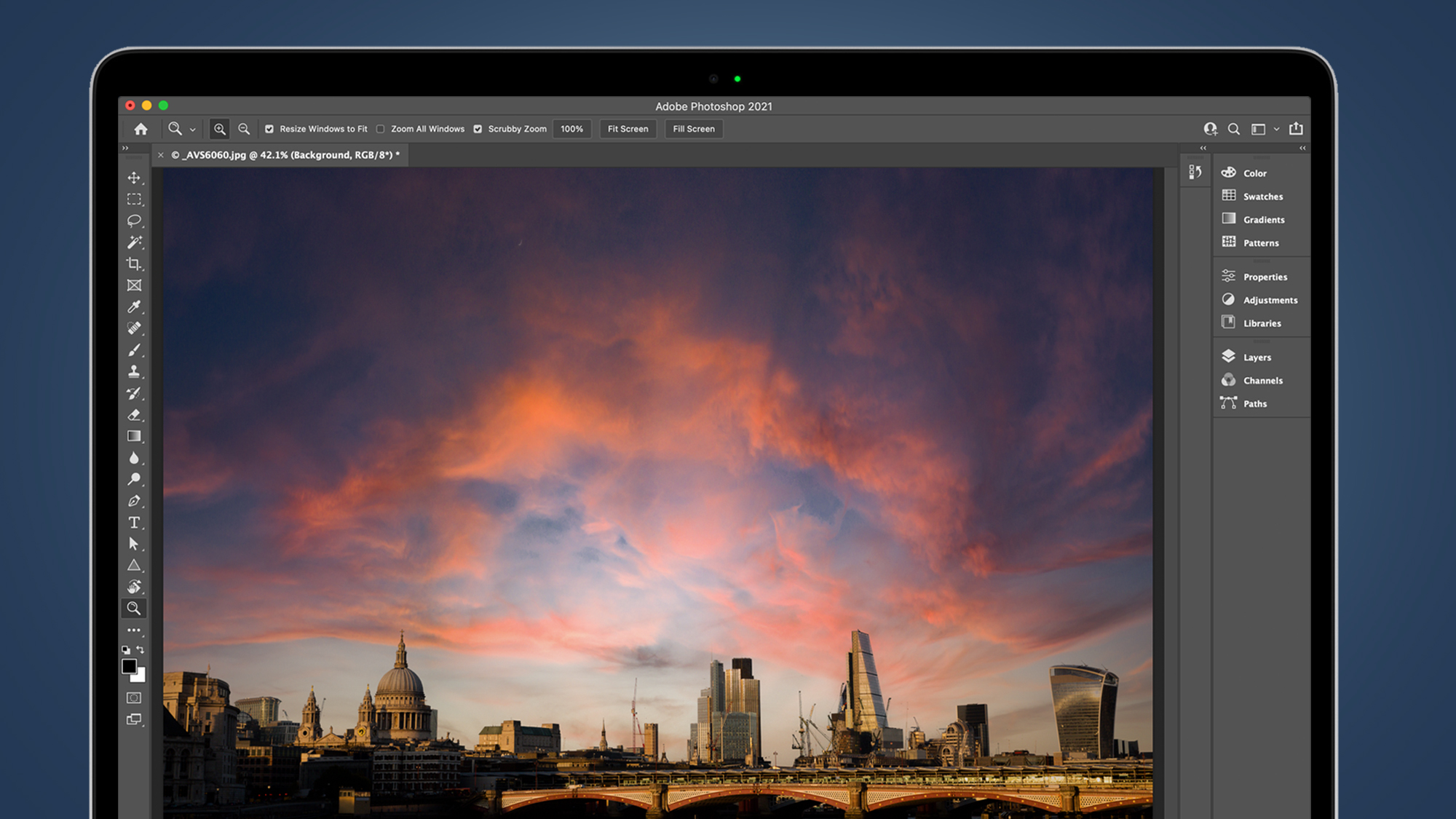Disable Scrubby Zoom checkbox

click(x=478, y=129)
